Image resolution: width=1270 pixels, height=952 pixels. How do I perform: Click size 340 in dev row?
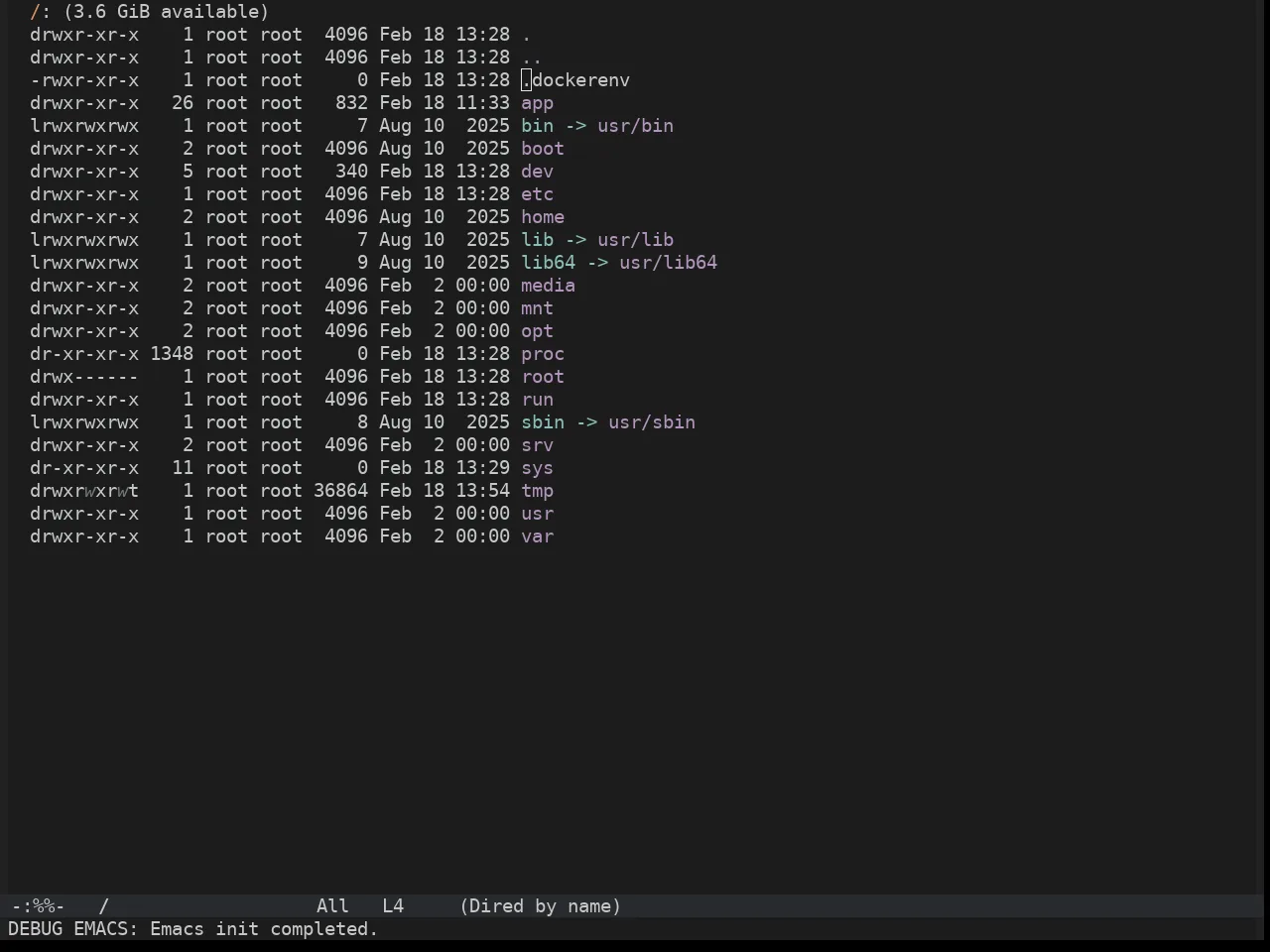(351, 172)
